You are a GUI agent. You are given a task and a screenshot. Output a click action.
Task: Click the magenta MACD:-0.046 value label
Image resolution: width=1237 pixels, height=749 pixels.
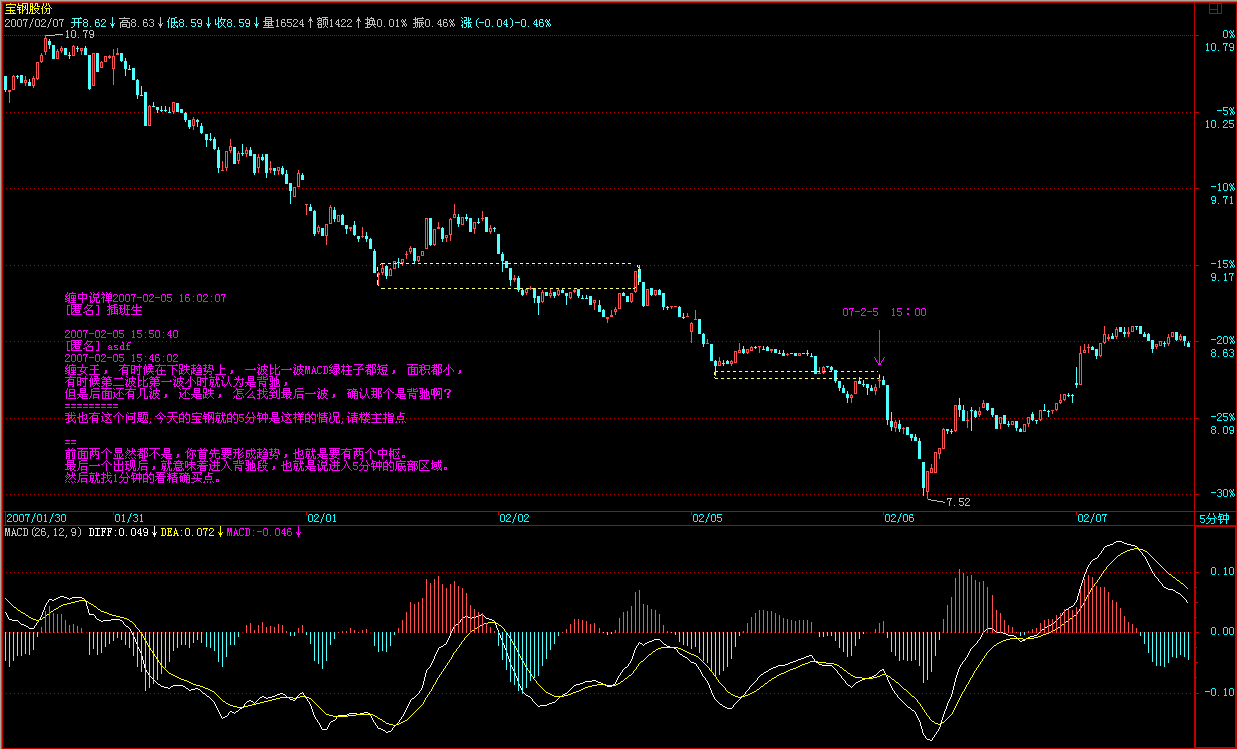pyautogui.click(x=260, y=532)
